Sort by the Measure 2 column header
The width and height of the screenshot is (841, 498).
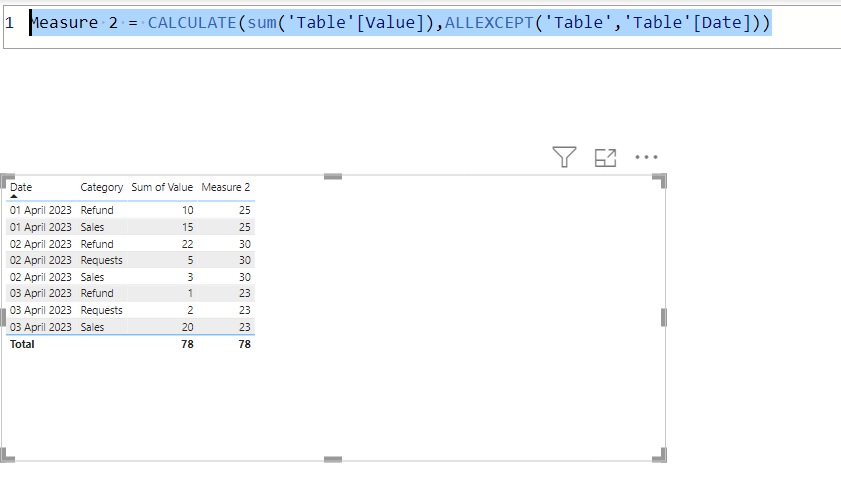226,187
